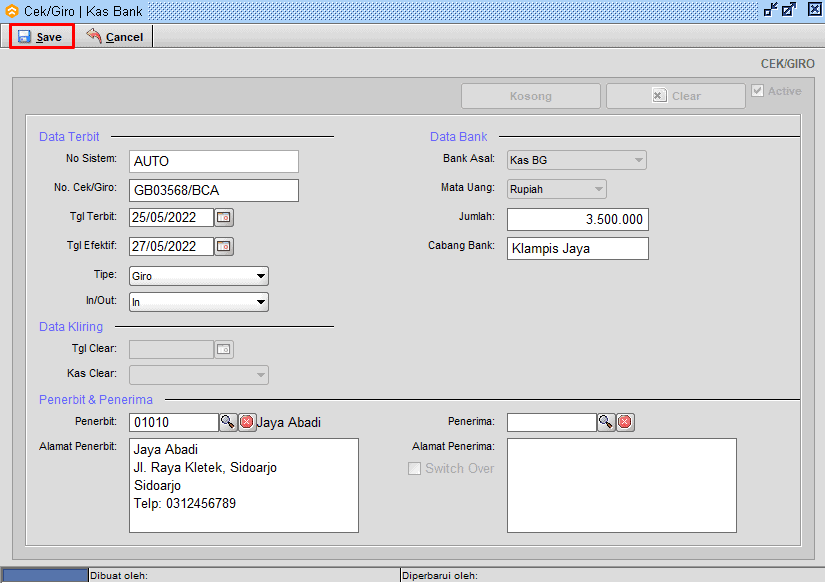Click the Penerbit & Penerima heading
The width and height of the screenshot is (825, 583).
pos(96,400)
